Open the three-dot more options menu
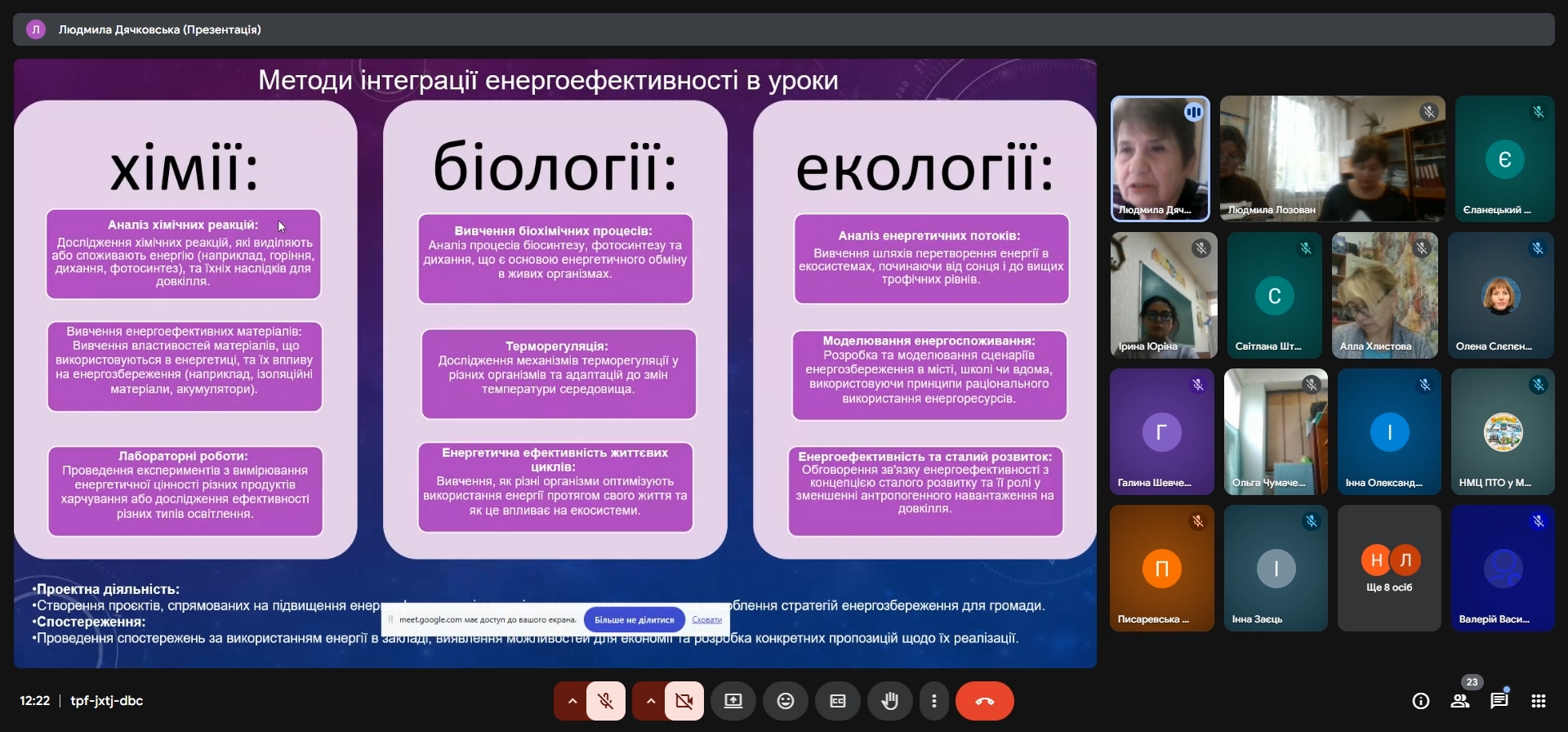 [933, 701]
